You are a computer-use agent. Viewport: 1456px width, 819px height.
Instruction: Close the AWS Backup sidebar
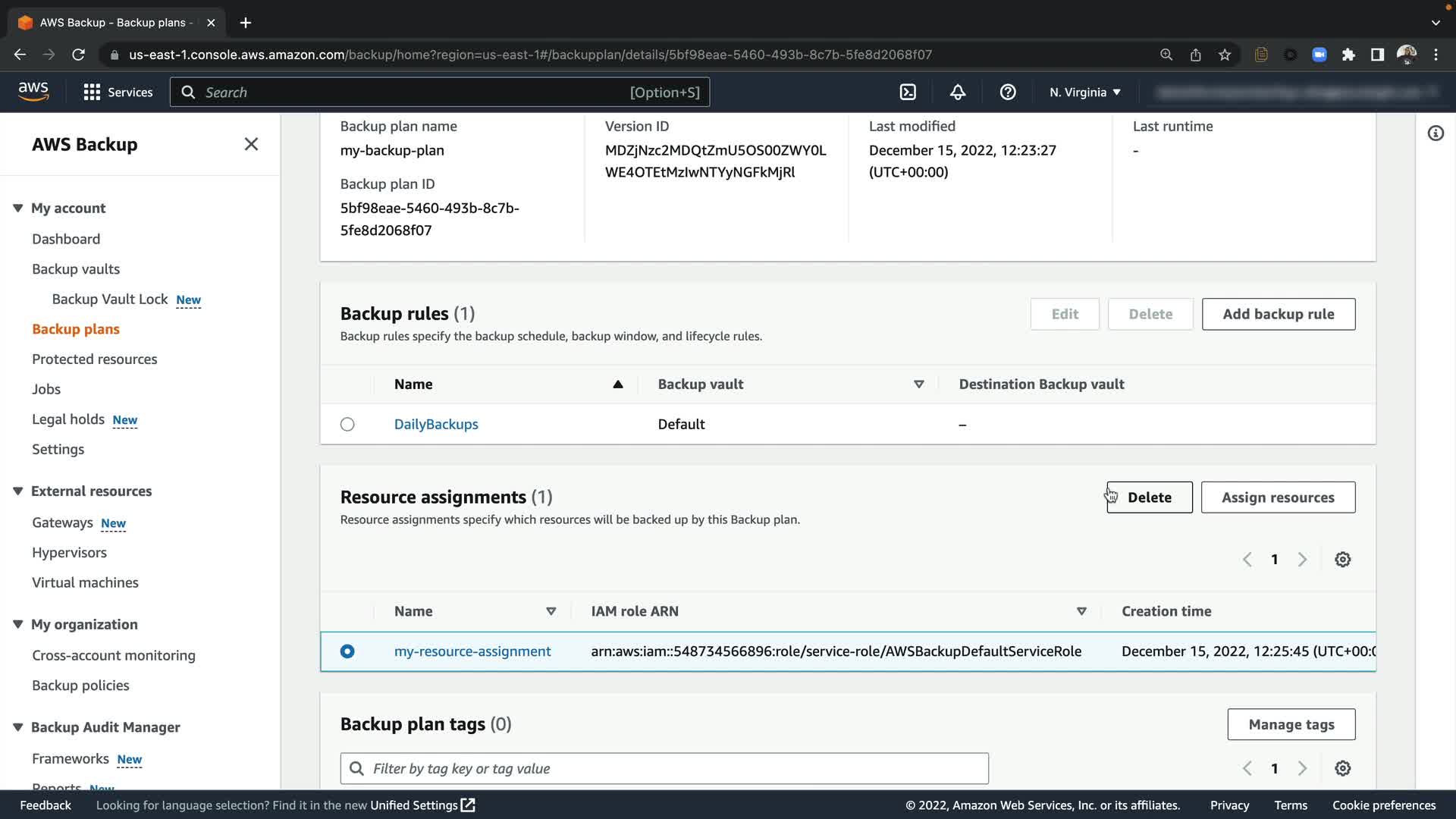coord(251,144)
